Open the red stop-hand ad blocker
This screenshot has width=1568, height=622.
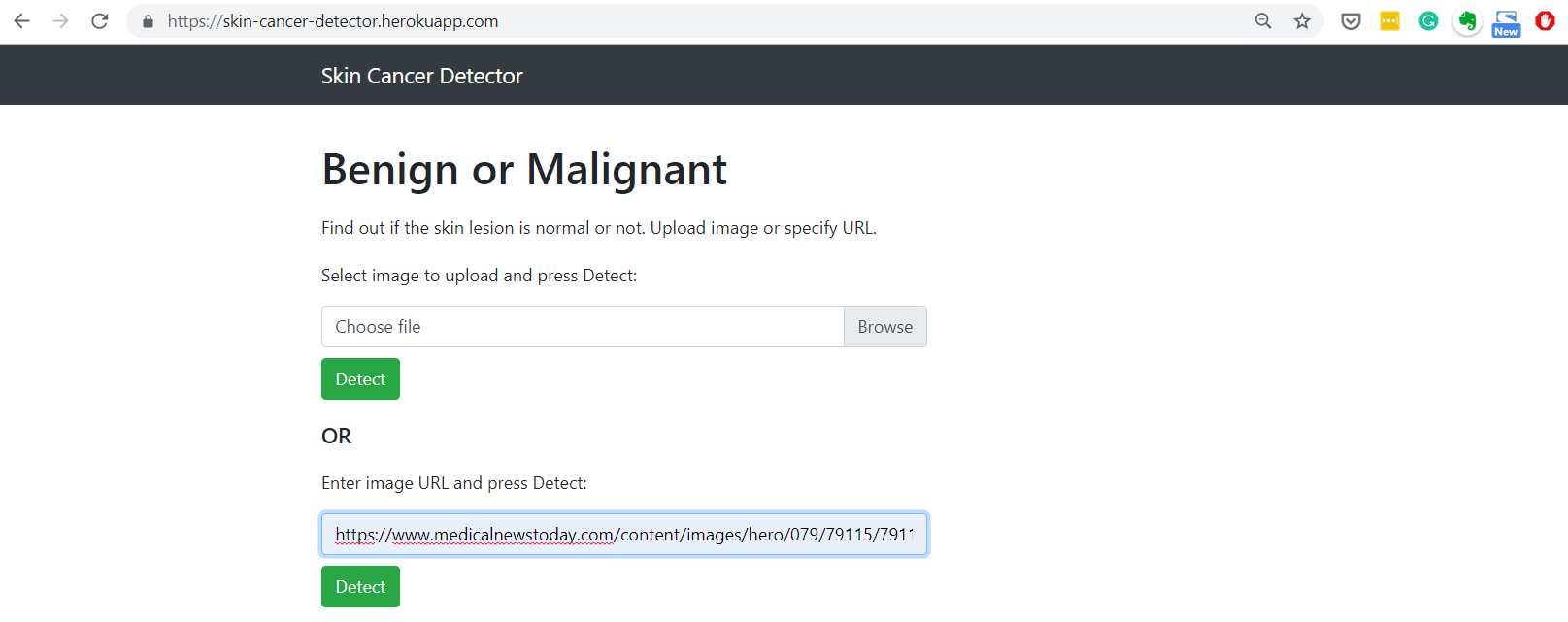click(1545, 21)
